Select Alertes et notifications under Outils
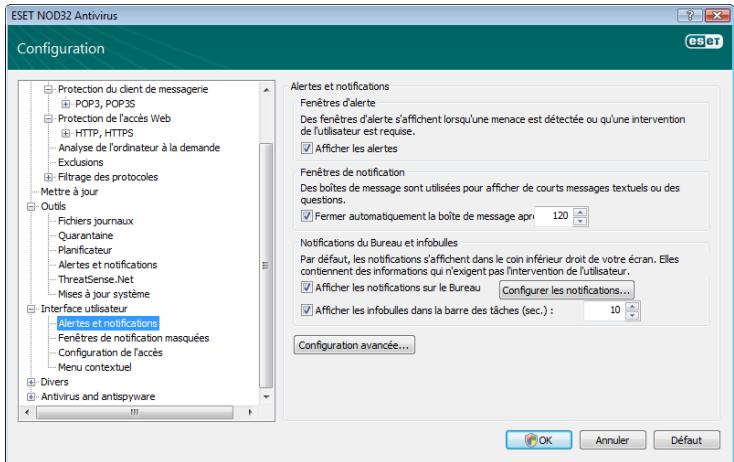The height and width of the screenshot is (462, 734). click(x=108, y=264)
